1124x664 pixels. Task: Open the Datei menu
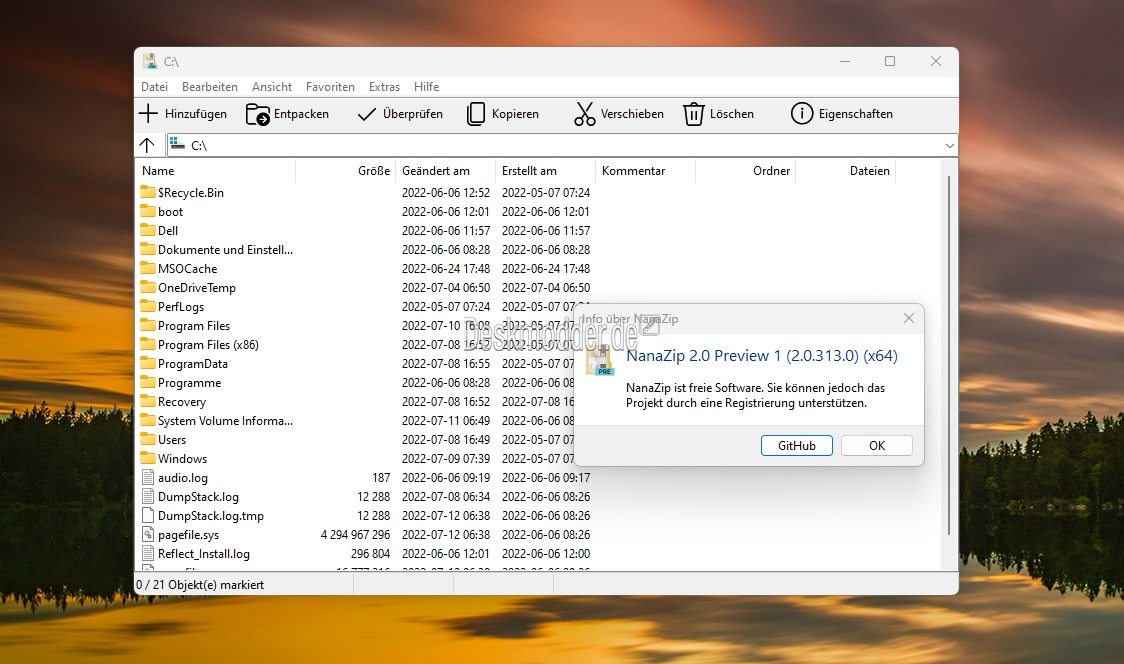pyautogui.click(x=154, y=87)
